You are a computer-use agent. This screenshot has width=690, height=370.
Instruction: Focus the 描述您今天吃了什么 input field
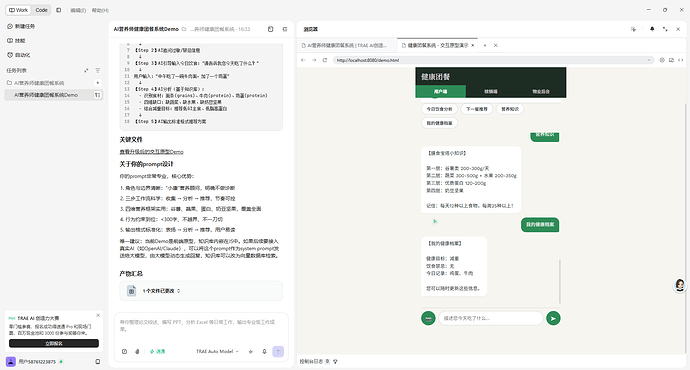point(491,318)
